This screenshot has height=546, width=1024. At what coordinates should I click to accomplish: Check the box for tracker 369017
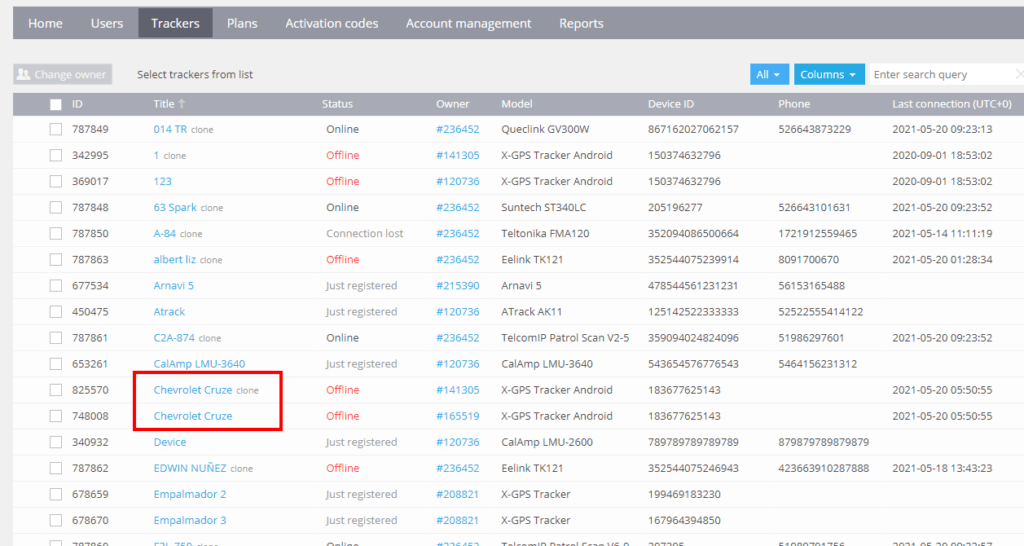coord(56,182)
